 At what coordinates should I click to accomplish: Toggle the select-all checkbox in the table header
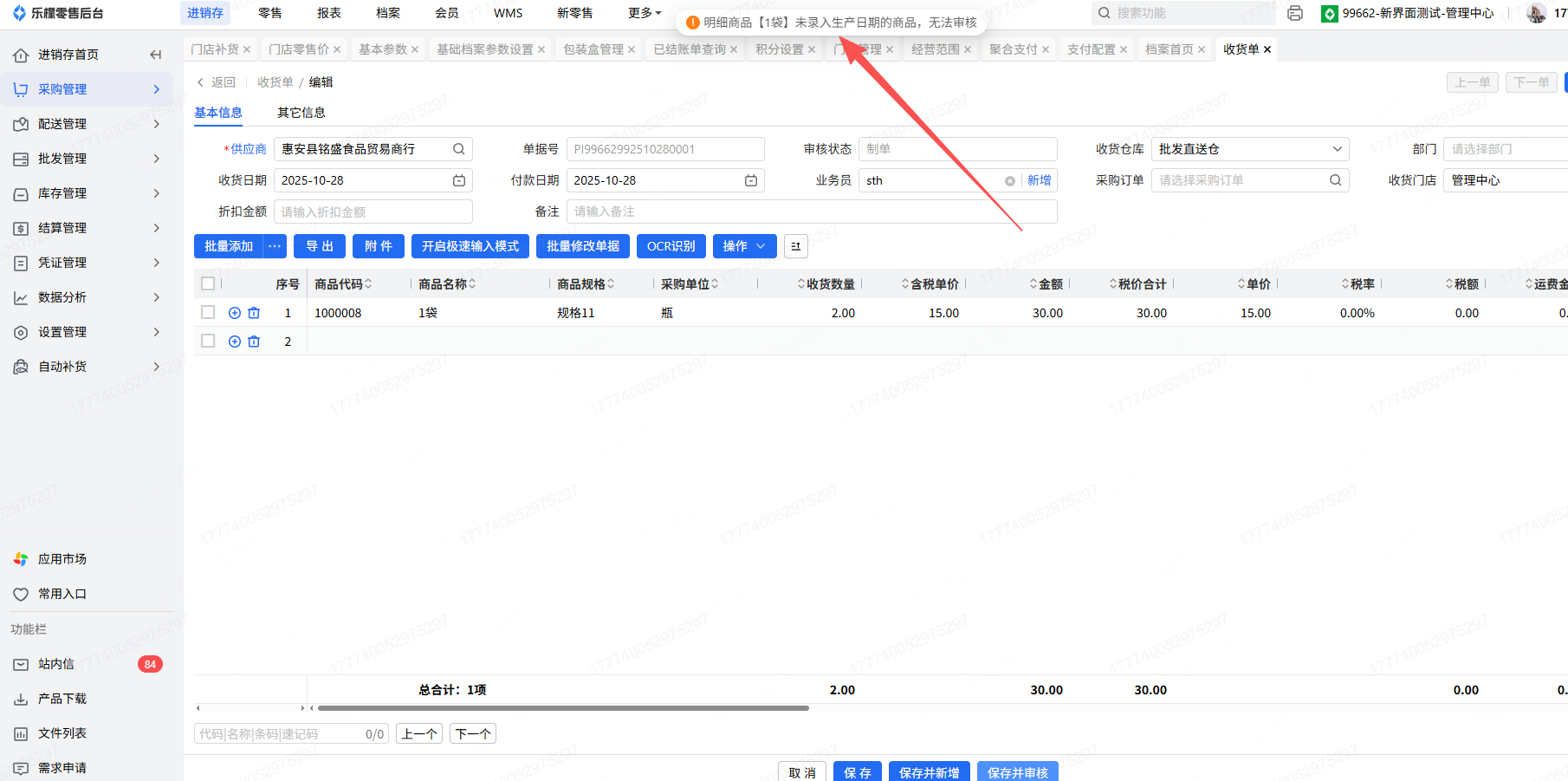coord(208,283)
